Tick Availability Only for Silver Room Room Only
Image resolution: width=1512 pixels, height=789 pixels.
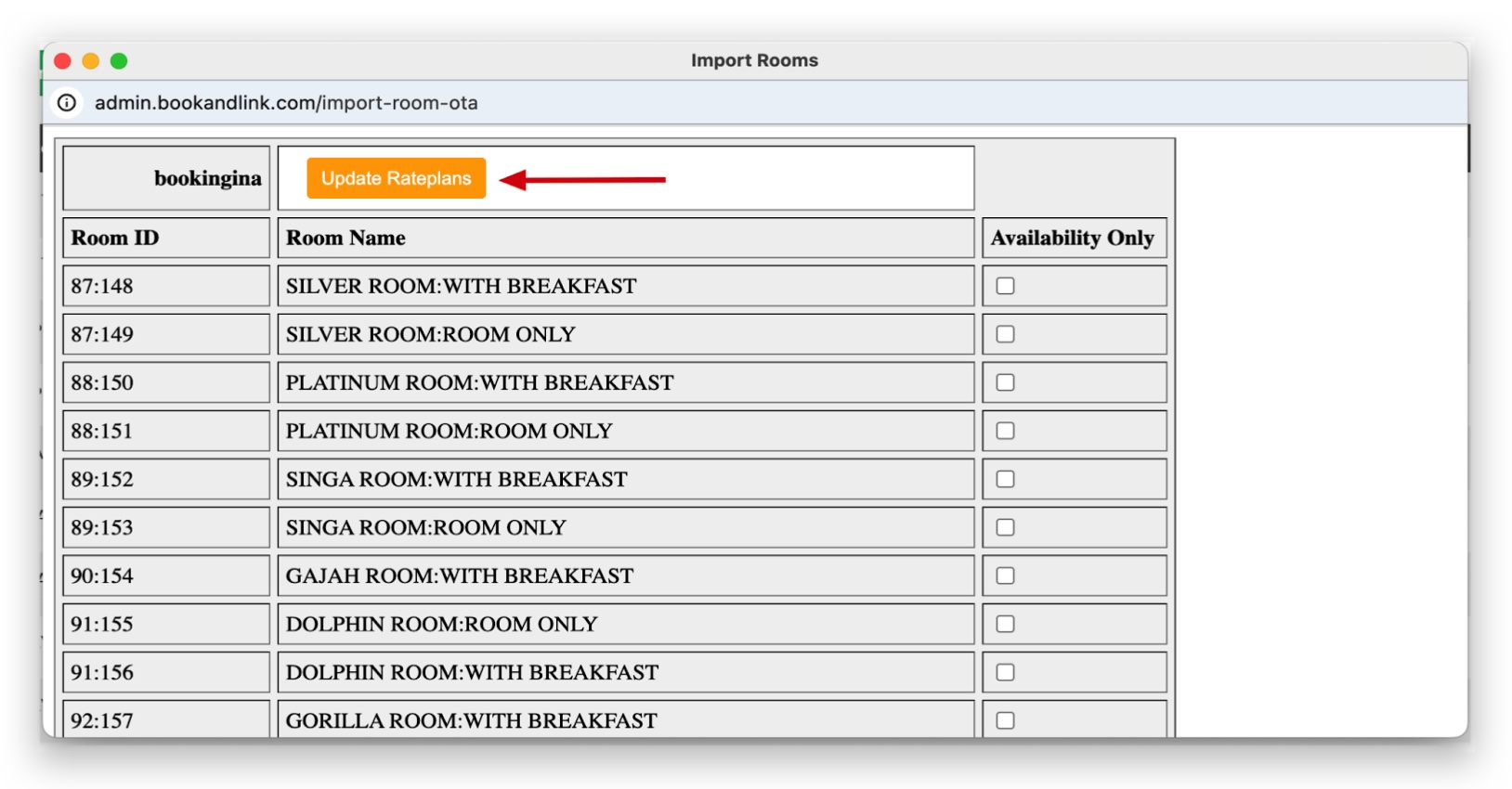[1005, 334]
